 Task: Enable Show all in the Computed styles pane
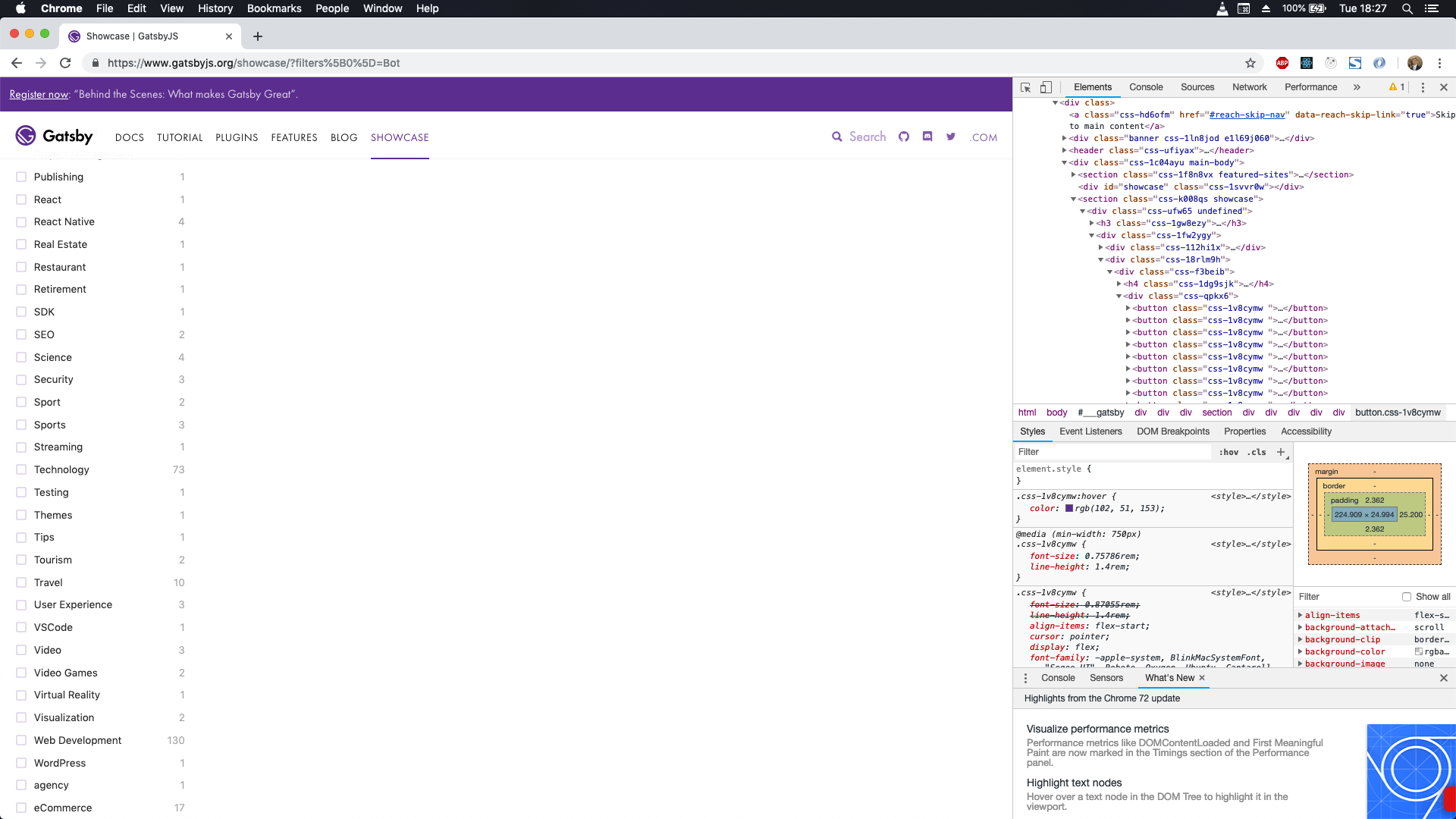click(1407, 597)
